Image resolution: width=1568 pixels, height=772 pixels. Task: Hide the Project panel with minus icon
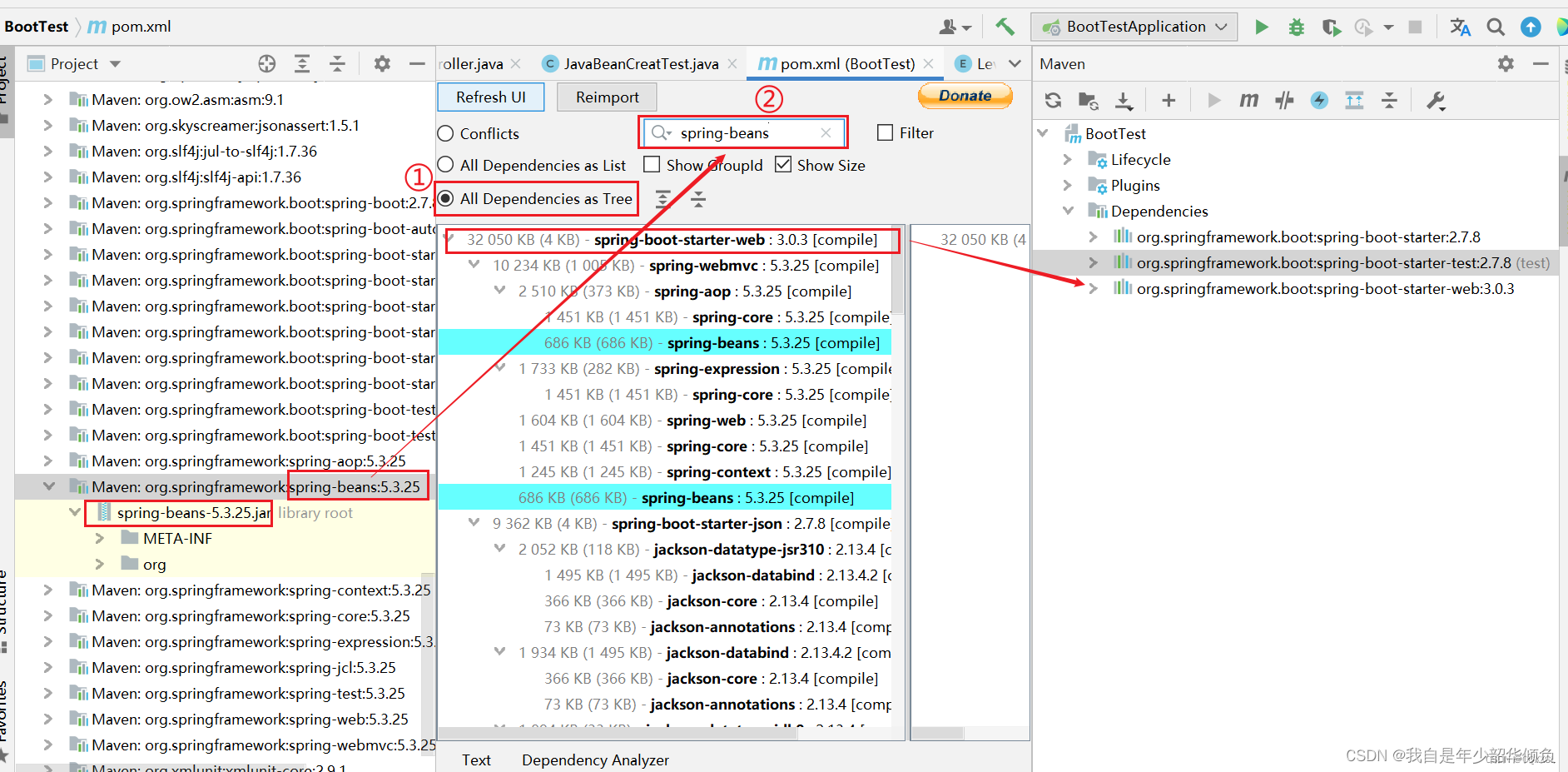click(417, 63)
